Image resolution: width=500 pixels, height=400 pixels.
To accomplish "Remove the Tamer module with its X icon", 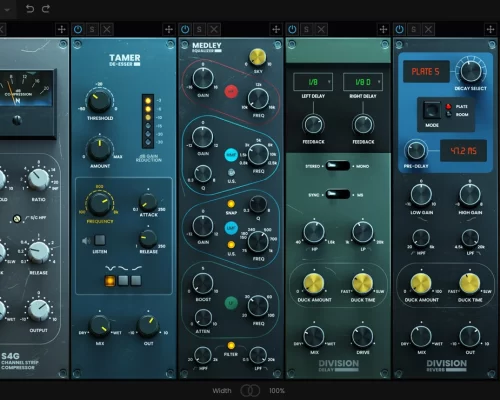I will pos(107,29).
